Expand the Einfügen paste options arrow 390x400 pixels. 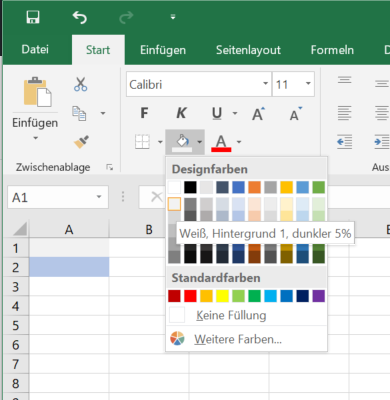click(35, 138)
